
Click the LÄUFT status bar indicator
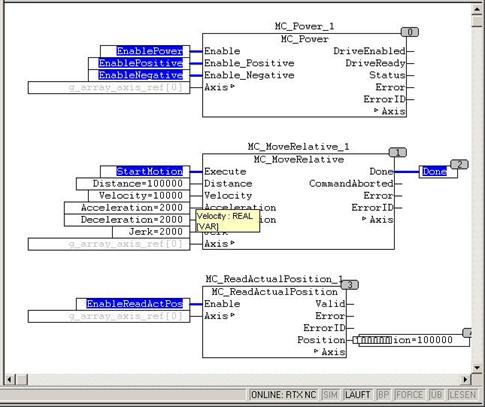(x=357, y=395)
